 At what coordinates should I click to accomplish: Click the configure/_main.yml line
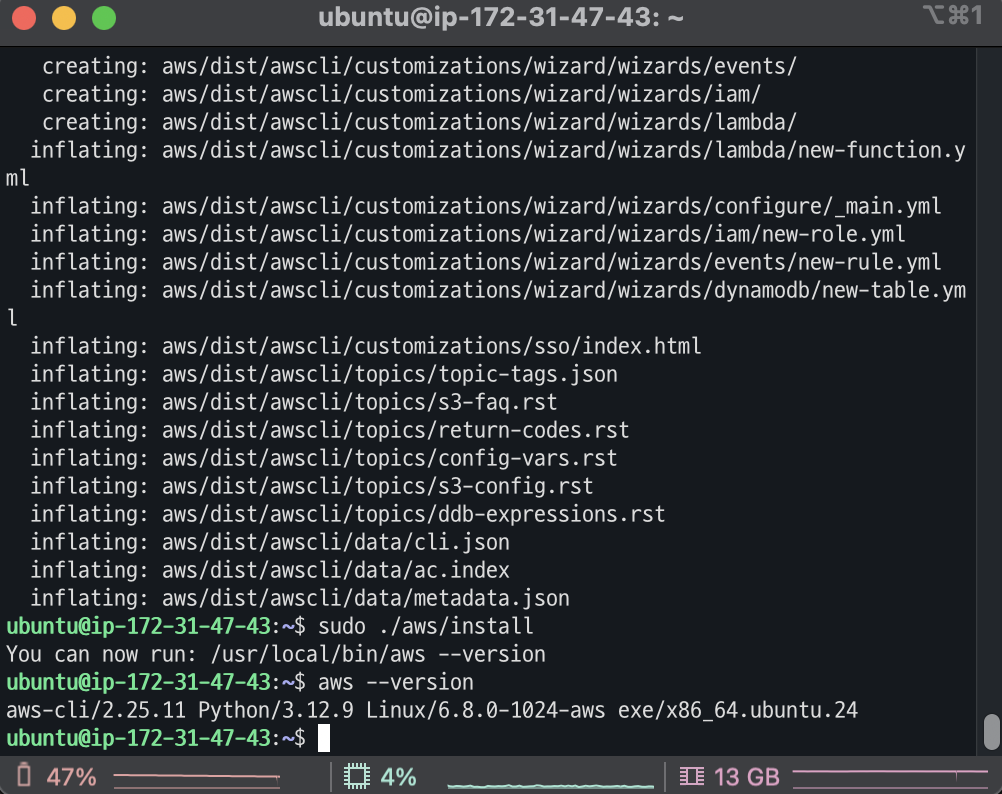click(x=486, y=206)
